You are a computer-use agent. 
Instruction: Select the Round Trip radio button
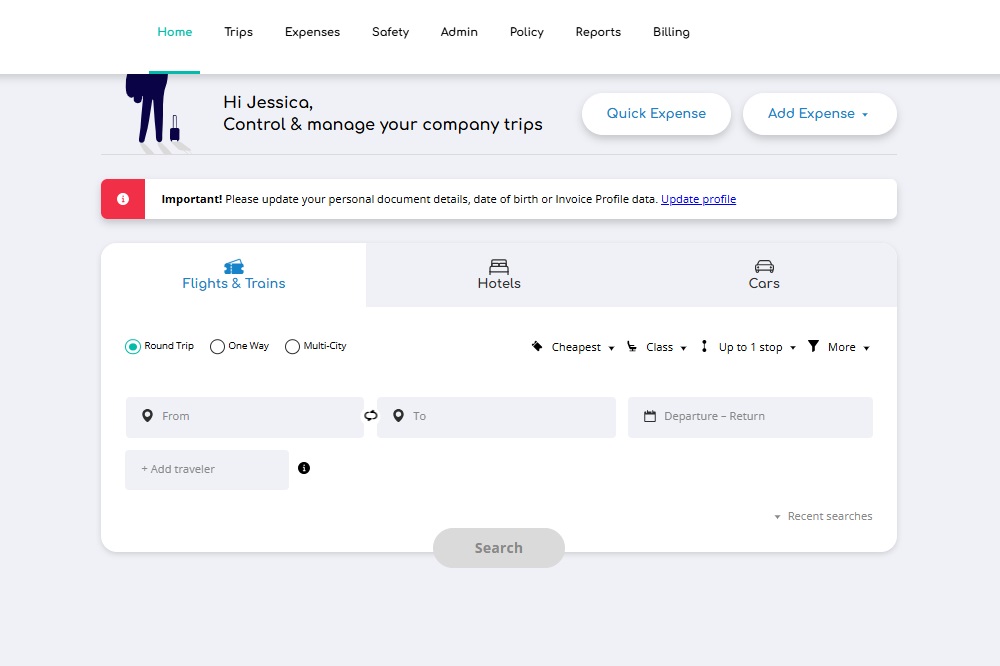tap(133, 347)
